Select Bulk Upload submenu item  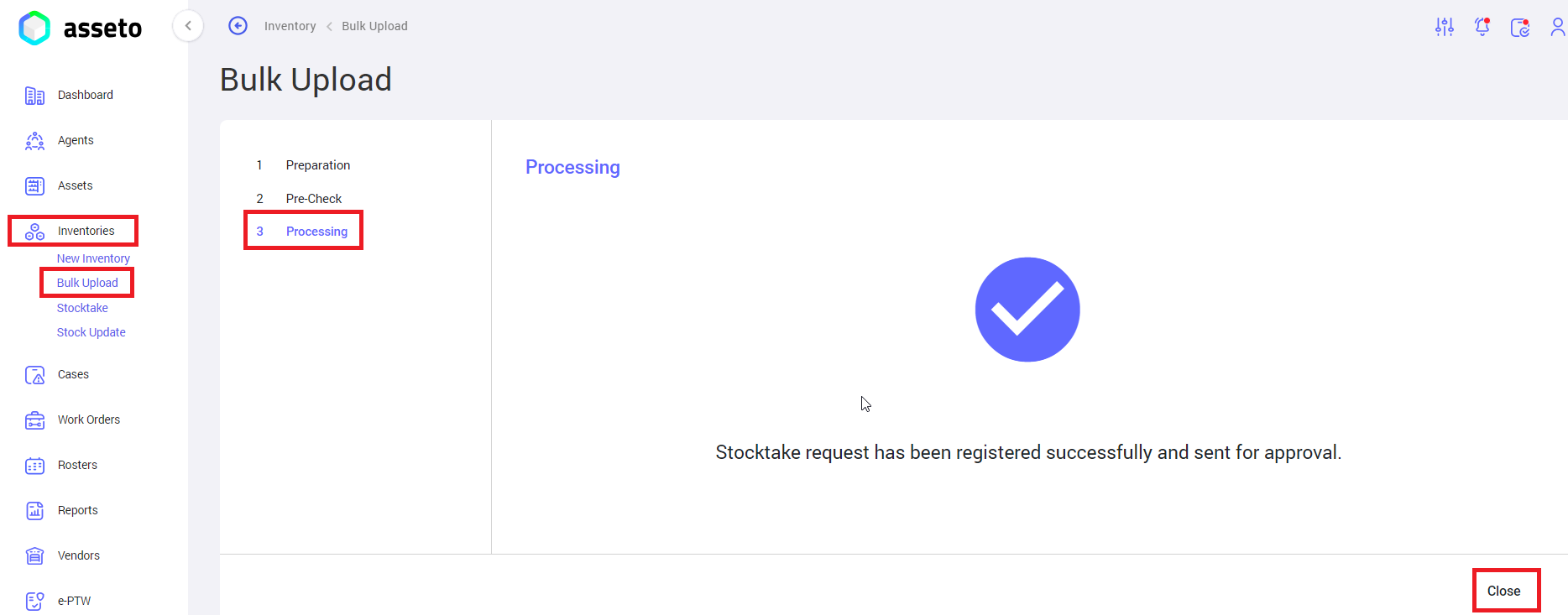[x=87, y=283]
